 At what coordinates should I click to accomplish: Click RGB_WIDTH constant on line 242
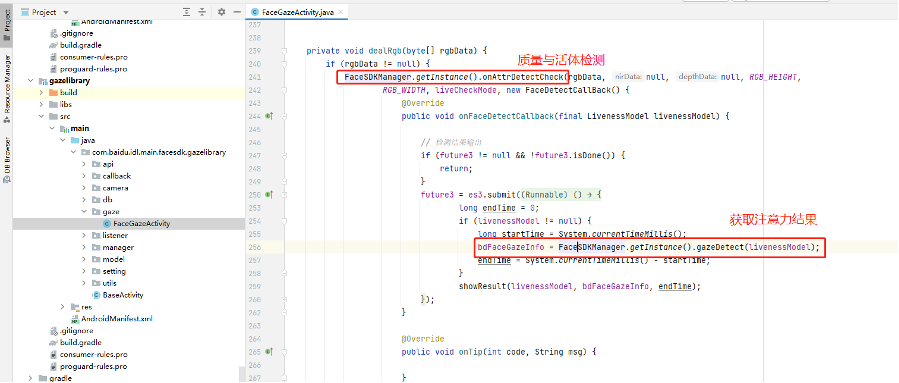pyautogui.click(x=404, y=90)
